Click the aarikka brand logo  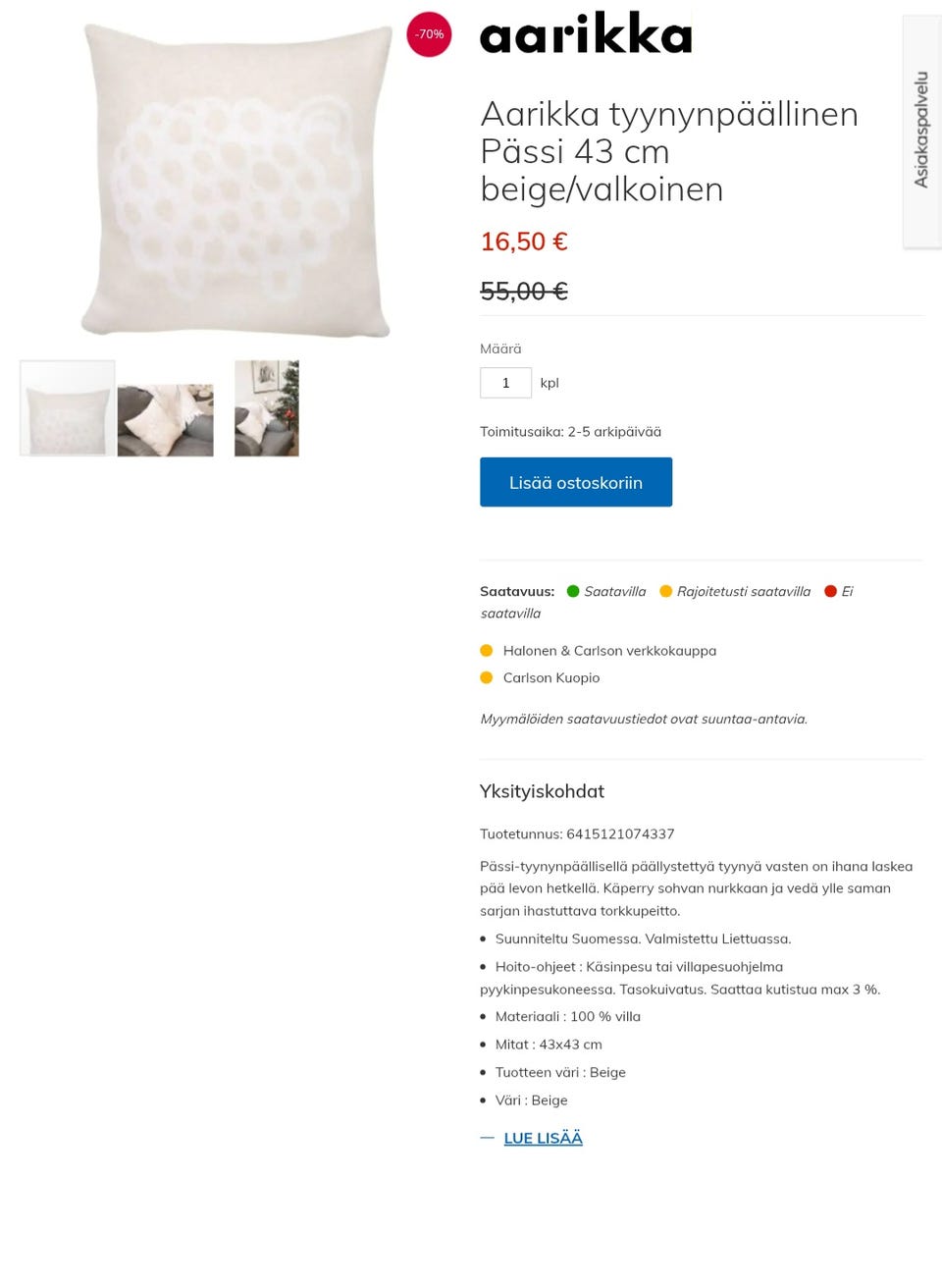tap(586, 33)
